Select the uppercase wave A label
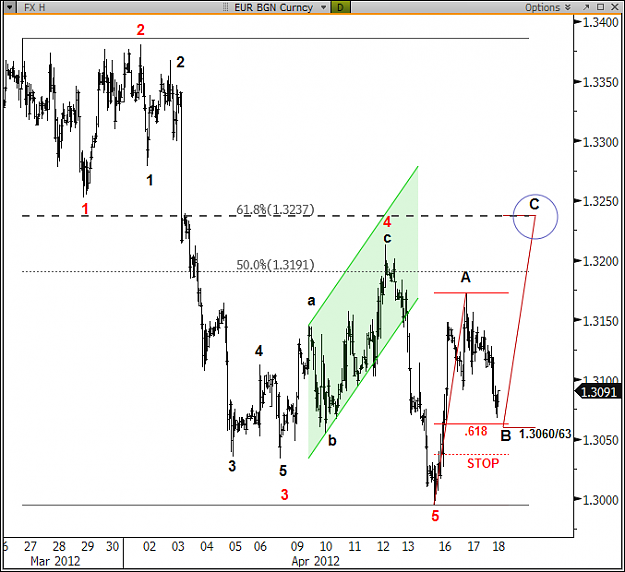Image resolution: width=625 pixels, height=572 pixels. coord(466,277)
